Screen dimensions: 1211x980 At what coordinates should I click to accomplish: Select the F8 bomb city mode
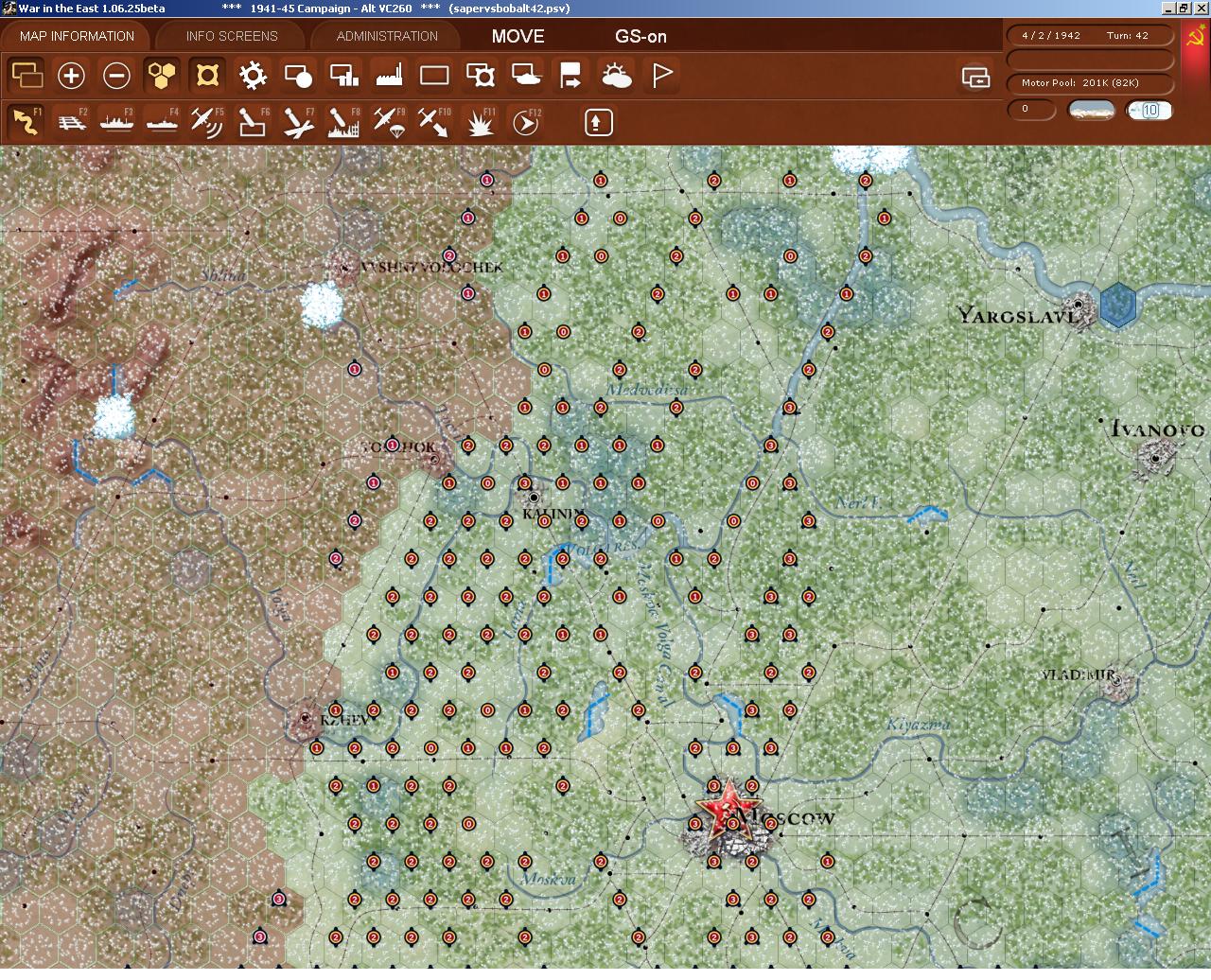pos(343,122)
